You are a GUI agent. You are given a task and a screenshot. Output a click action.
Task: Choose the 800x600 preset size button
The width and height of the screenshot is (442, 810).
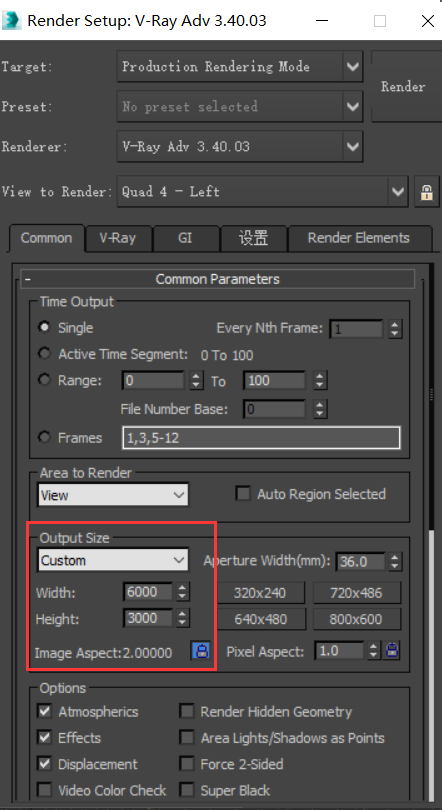(x=356, y=619)
